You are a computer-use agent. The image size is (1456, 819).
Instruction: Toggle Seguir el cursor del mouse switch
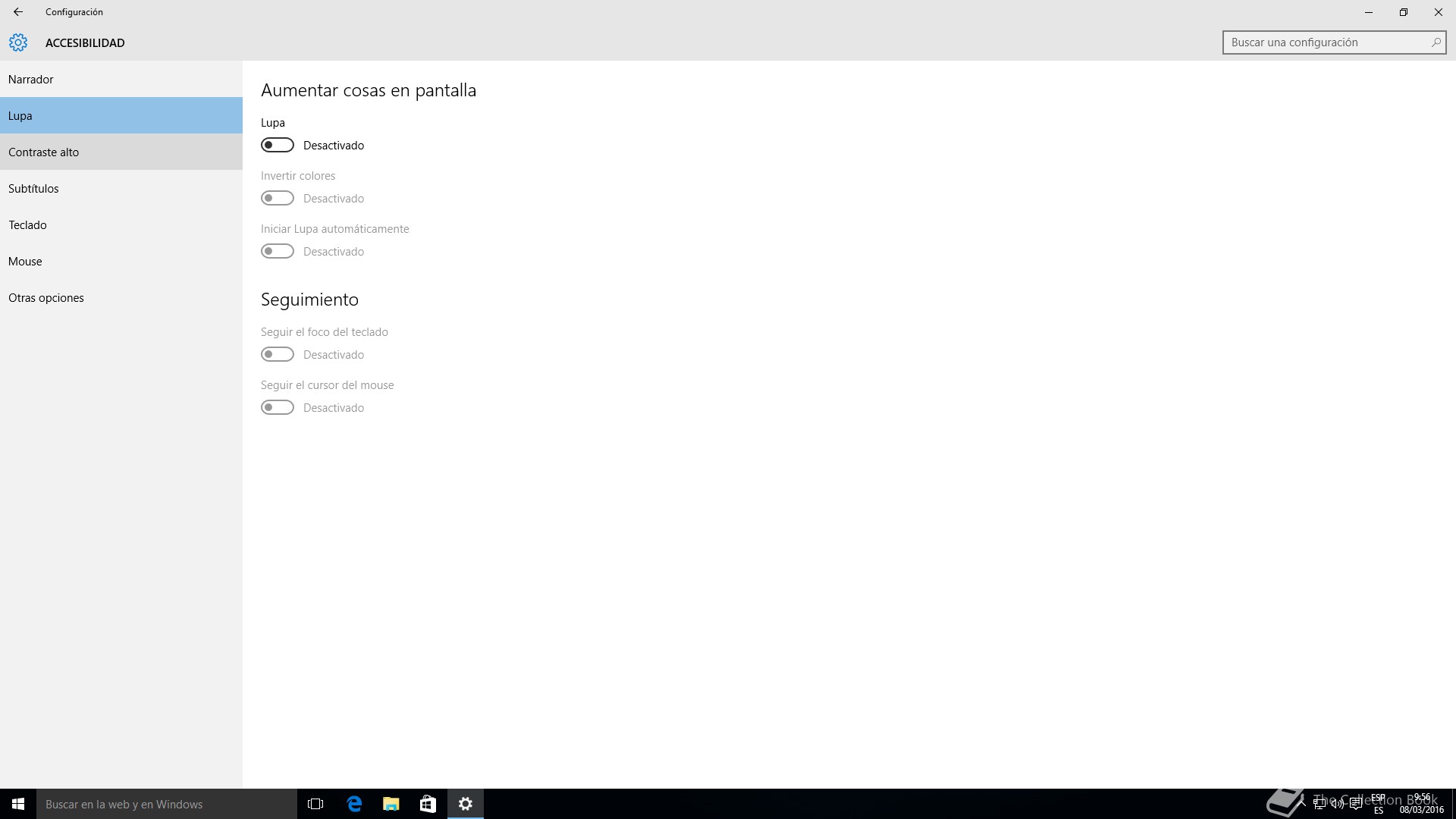(278, 407)
